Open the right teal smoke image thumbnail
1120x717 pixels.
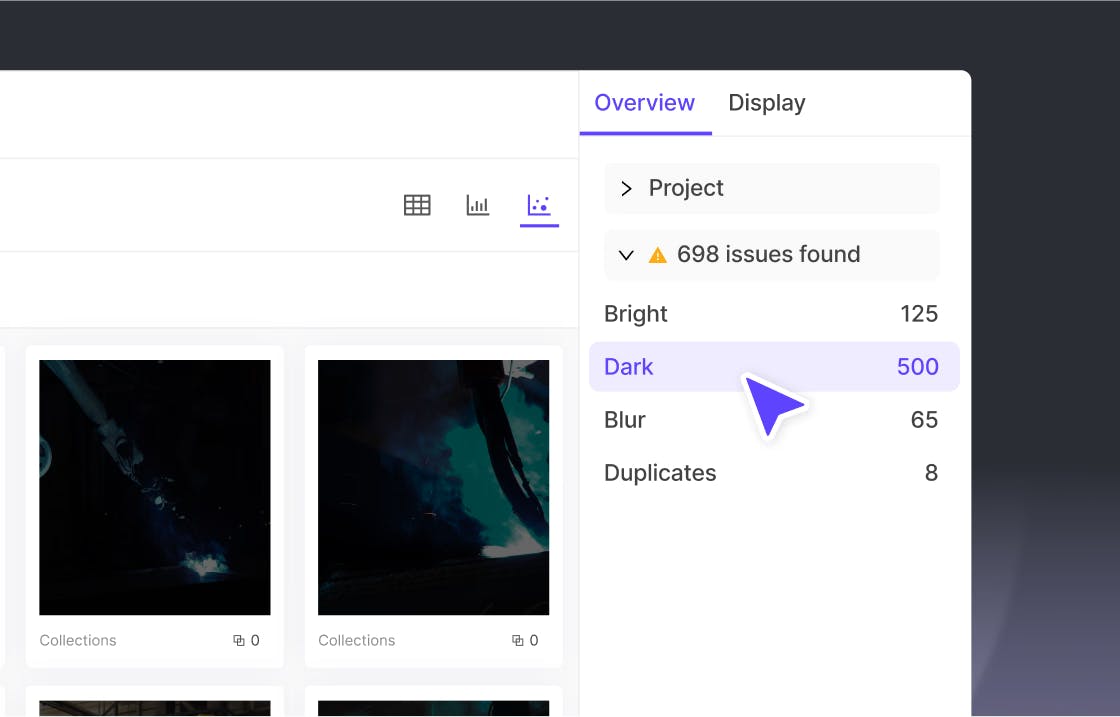[434, 487]
